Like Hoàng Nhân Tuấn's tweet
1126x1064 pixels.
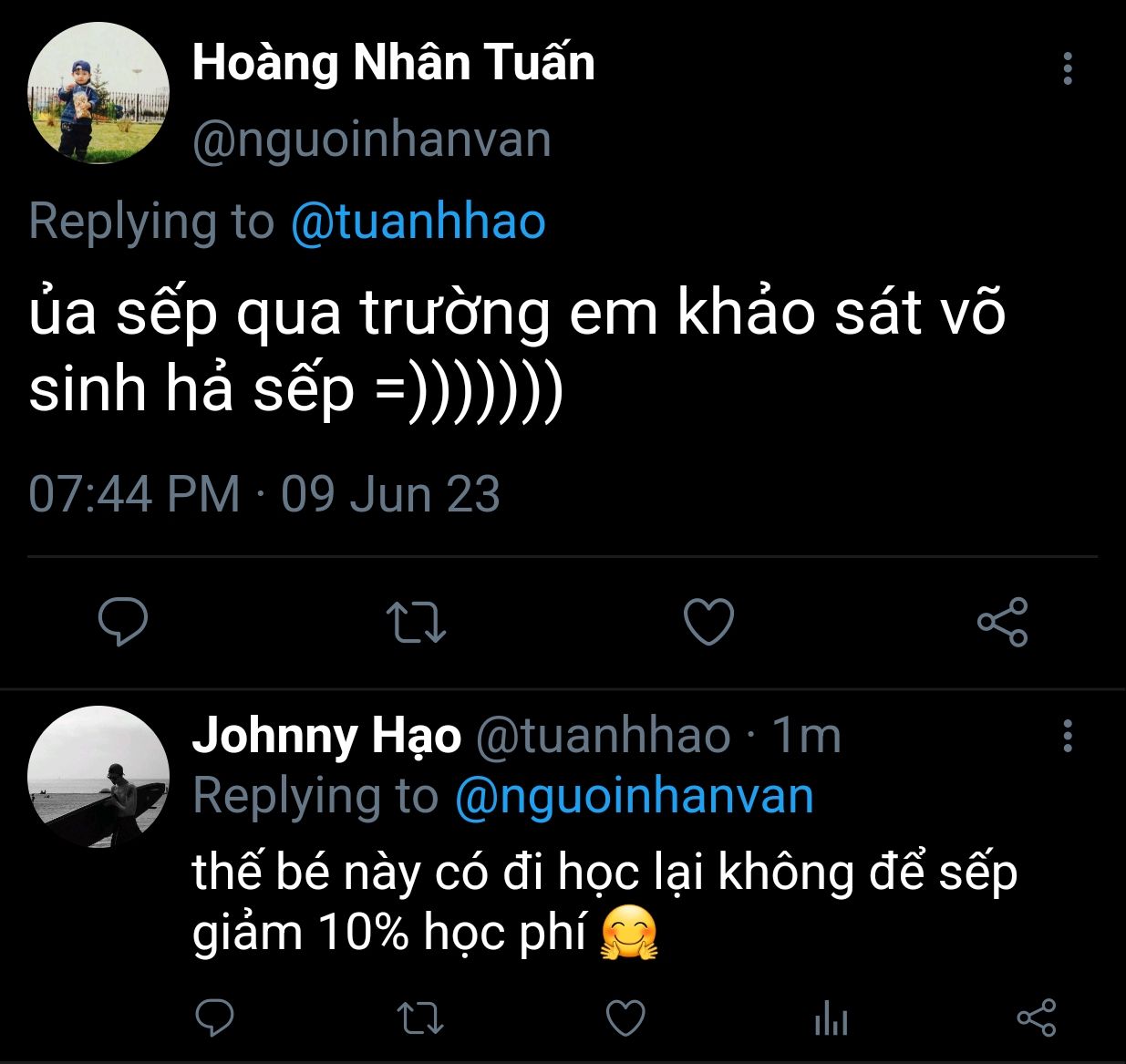[x=708, y=622]
